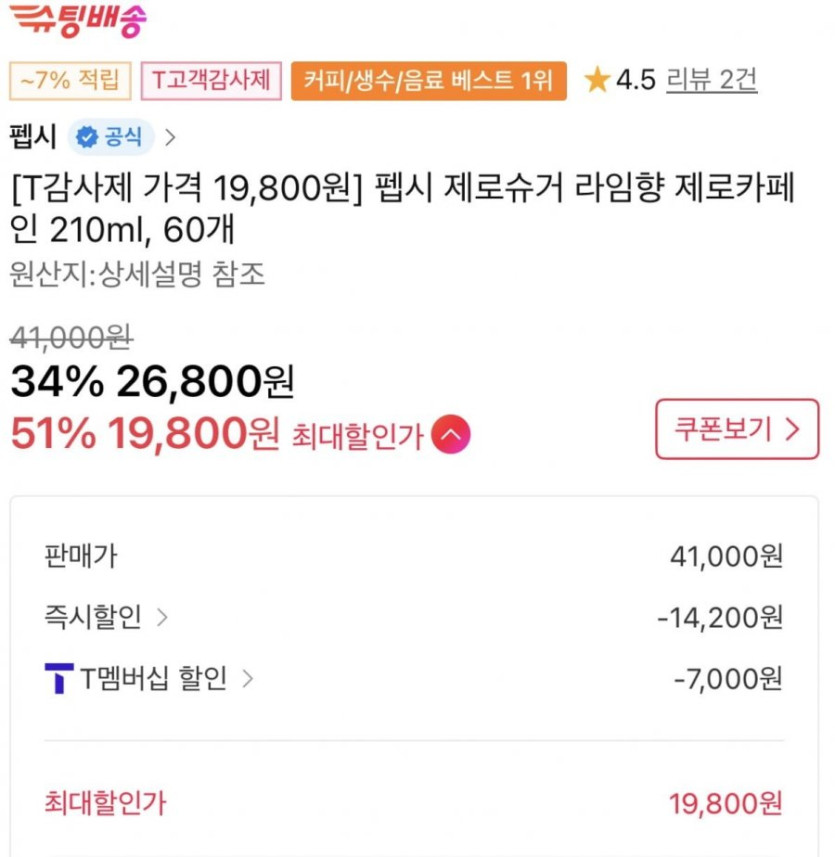This screenshot has height=857, width=835.
Task: Tap the crossed-out 41,000원 original price
Action: (x=71, y=338)
